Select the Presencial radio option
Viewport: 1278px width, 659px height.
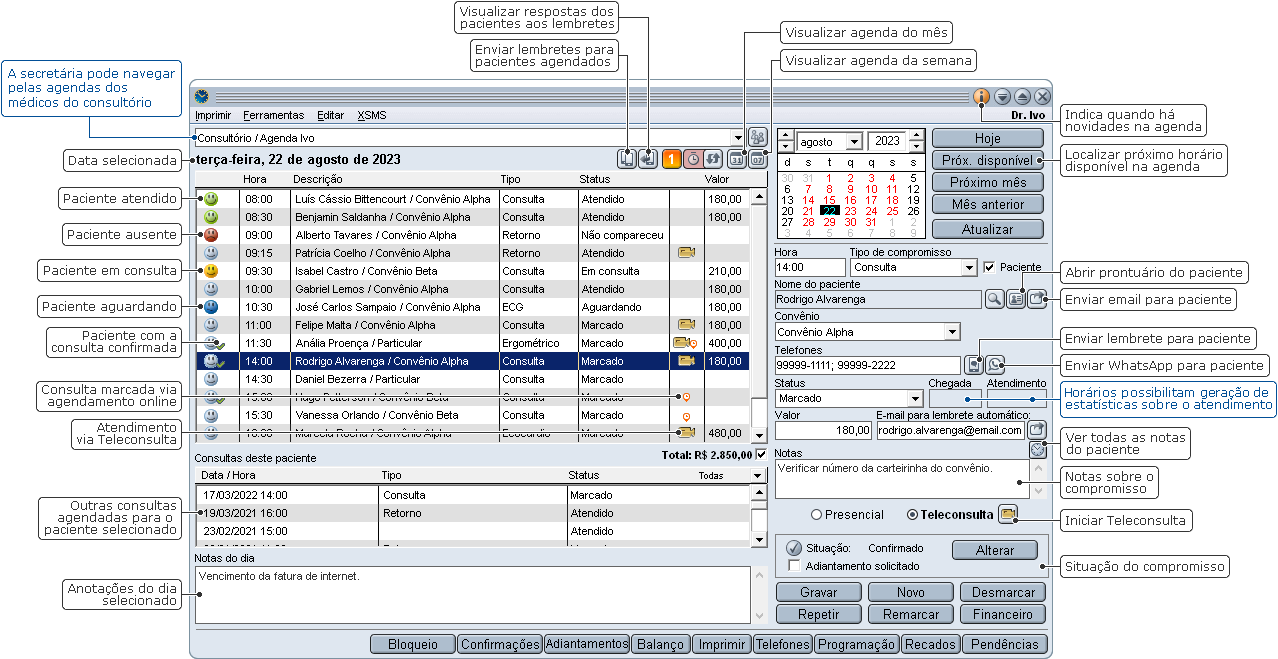816,515
